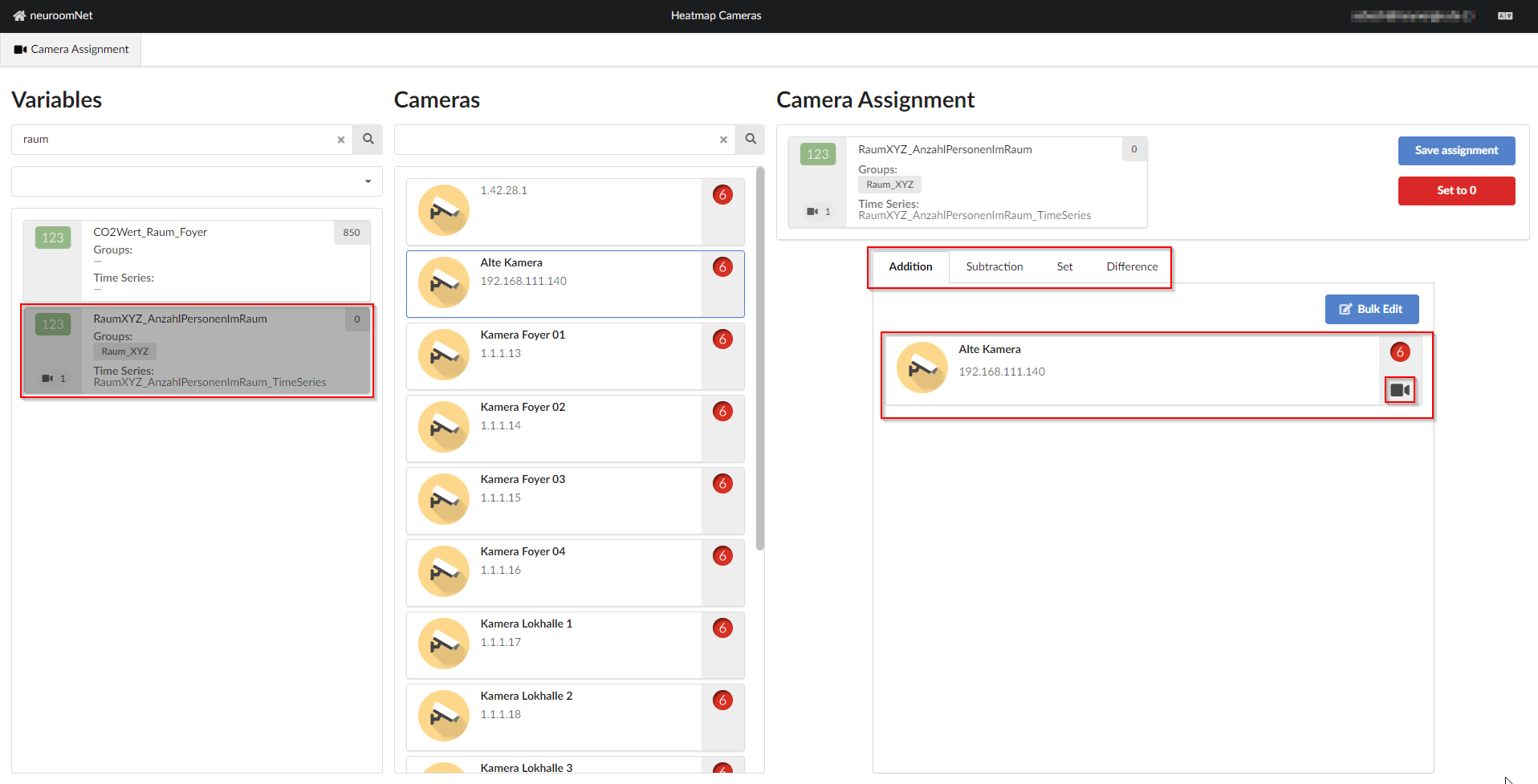1538x784 pixels.
Task: Click the Save assignment button
Action: pos(1456,150)
